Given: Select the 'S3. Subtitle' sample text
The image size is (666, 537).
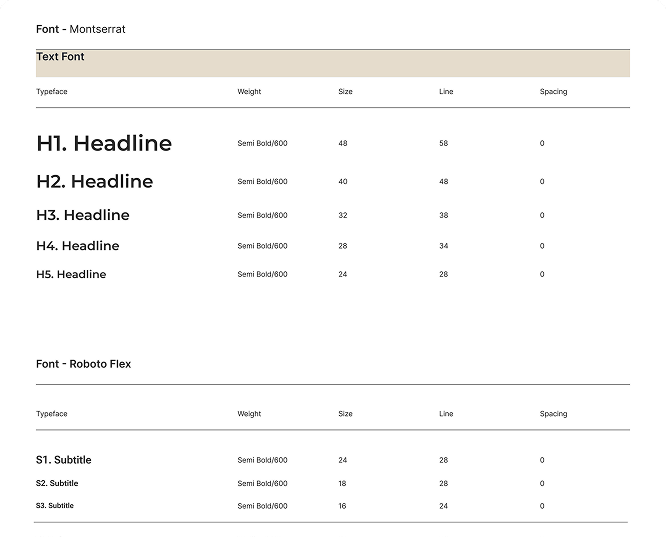Looking at the screenshot, I should pos(55,506).
